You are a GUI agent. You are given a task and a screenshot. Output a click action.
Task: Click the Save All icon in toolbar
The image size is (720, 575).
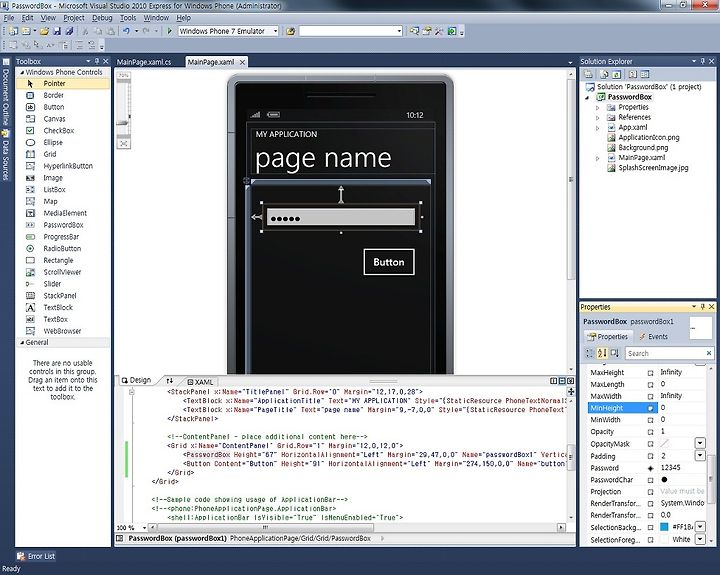point(69,31)
